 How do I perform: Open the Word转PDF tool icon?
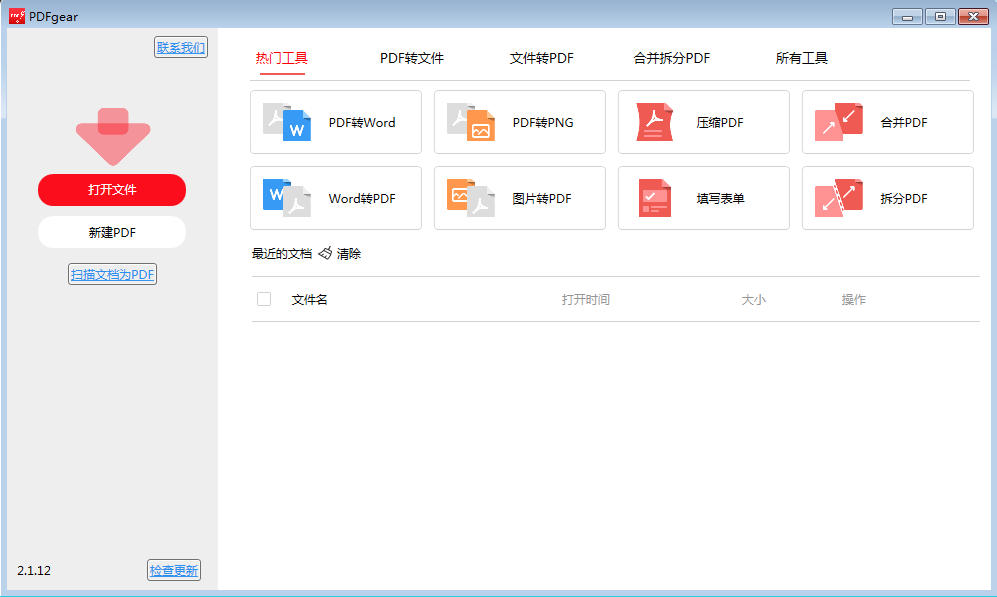tap(287, 198)
